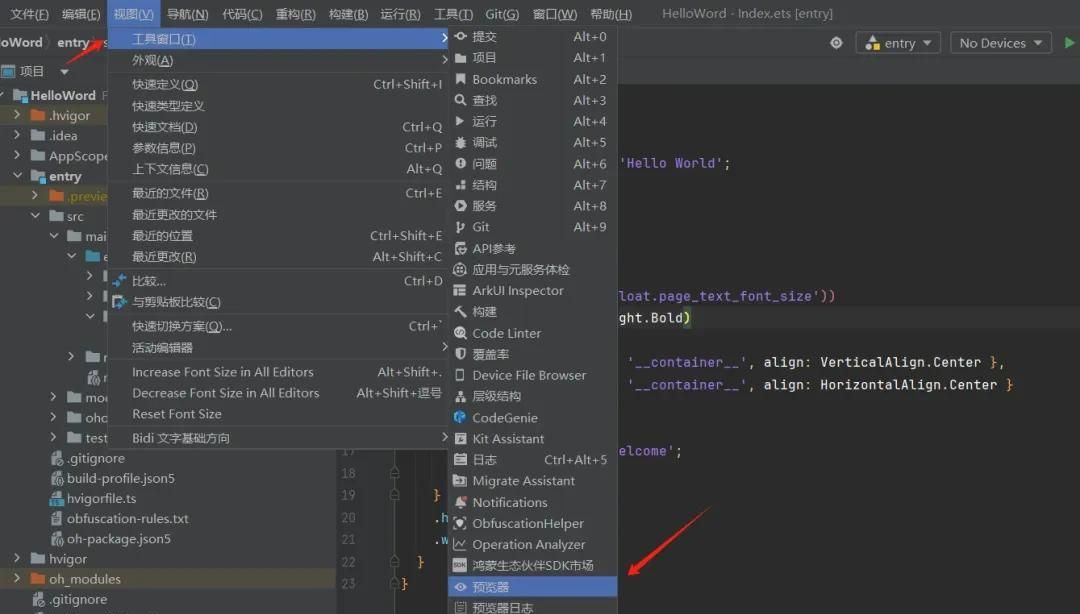The height and width of the screenshot is (614, 1080).
Task: Open the No Devices selector dropdown
Action: (1000, 43)
